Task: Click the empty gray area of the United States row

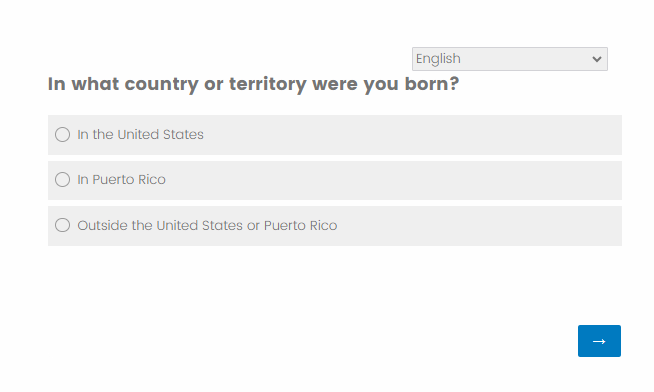Action: coord(413,135)
